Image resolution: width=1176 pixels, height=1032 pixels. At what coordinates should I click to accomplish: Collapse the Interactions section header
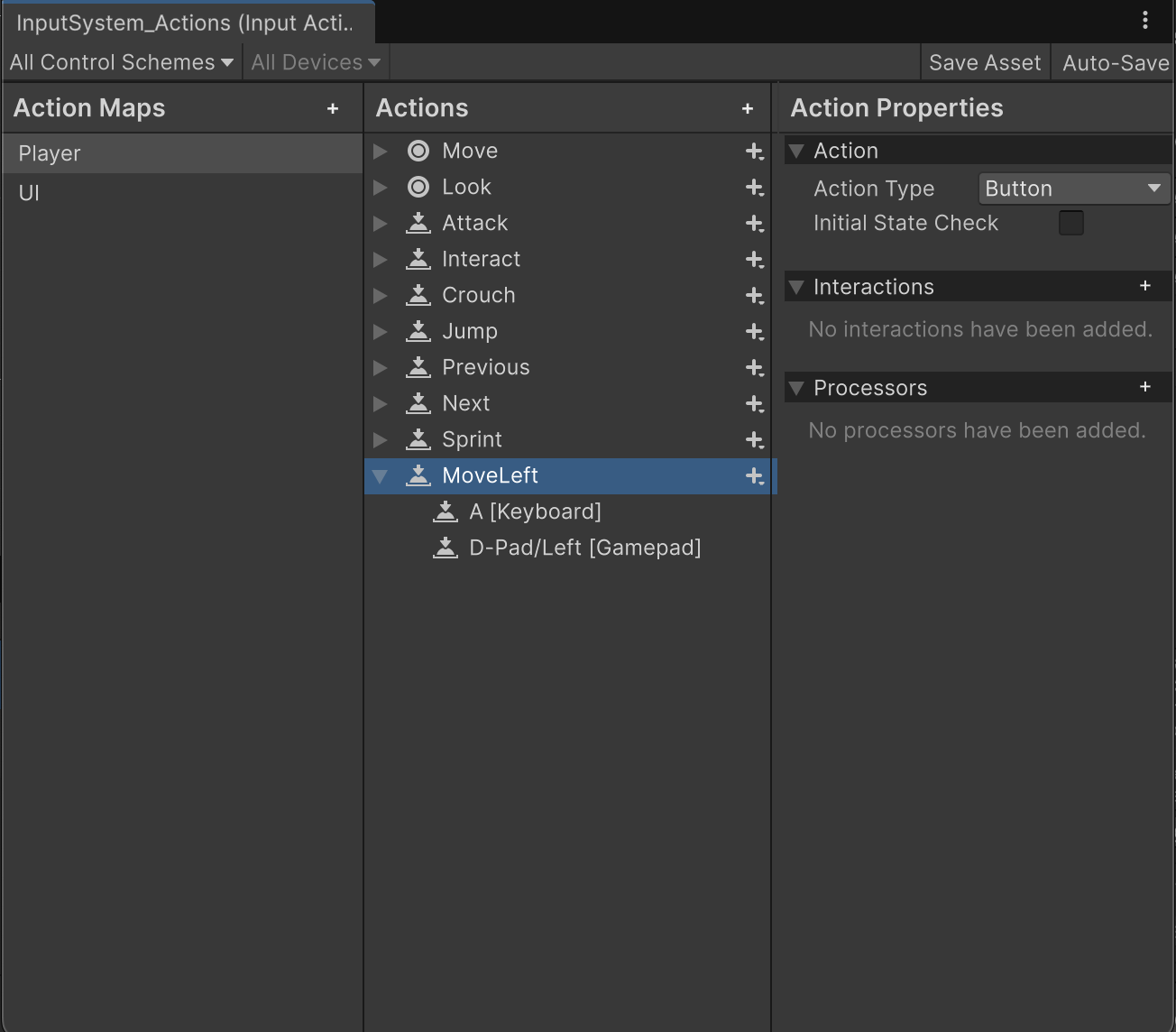click(x=797, y=287)
